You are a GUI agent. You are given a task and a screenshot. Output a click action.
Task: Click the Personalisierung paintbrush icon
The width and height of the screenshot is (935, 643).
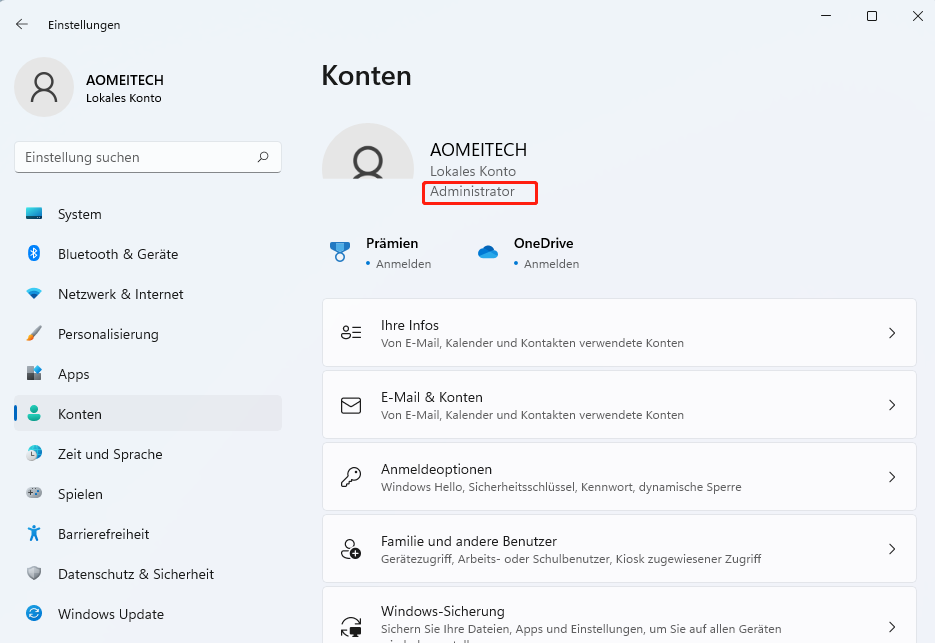tap(34, 334)
